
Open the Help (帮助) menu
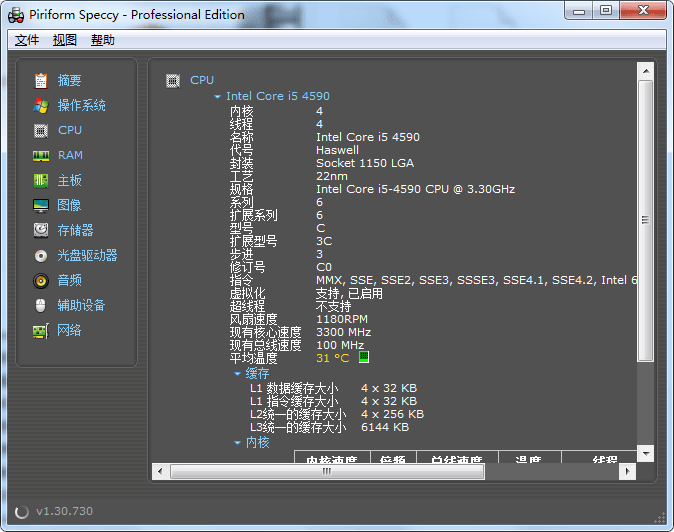103,40
